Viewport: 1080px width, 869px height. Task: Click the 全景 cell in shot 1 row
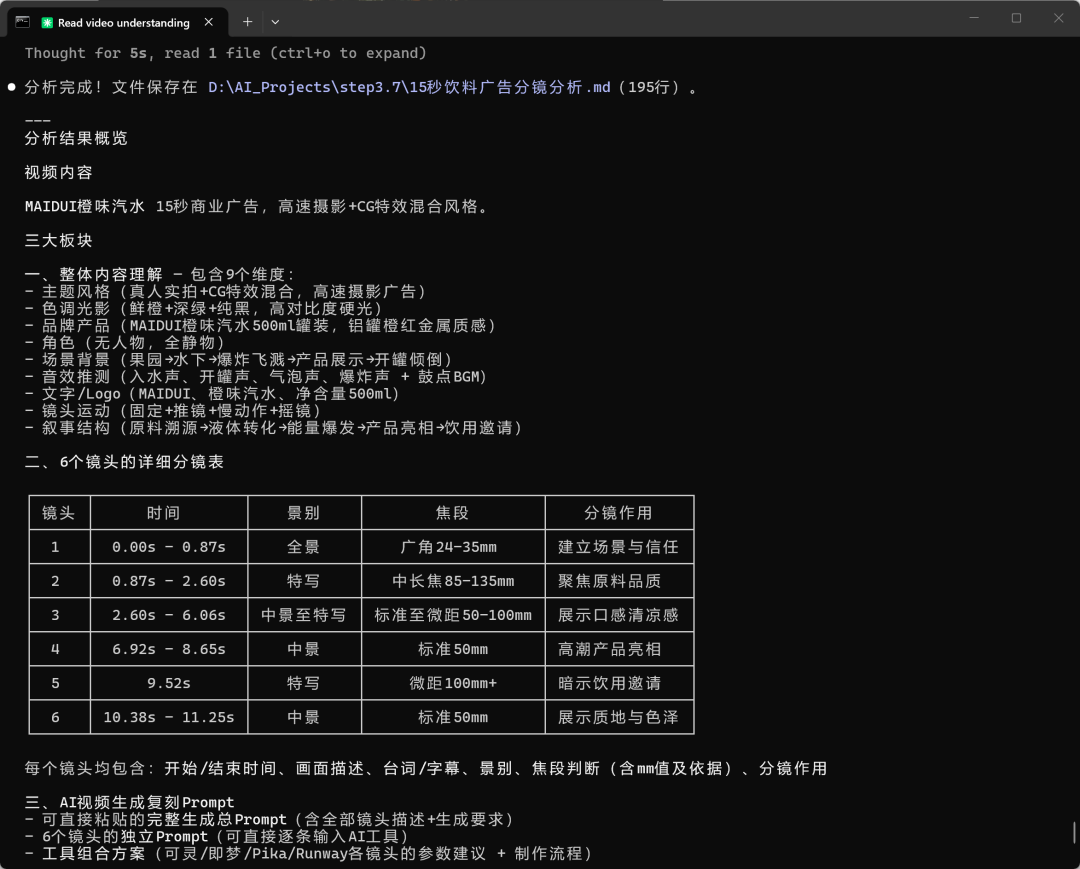pyautogui.click(x=304, y=547)
